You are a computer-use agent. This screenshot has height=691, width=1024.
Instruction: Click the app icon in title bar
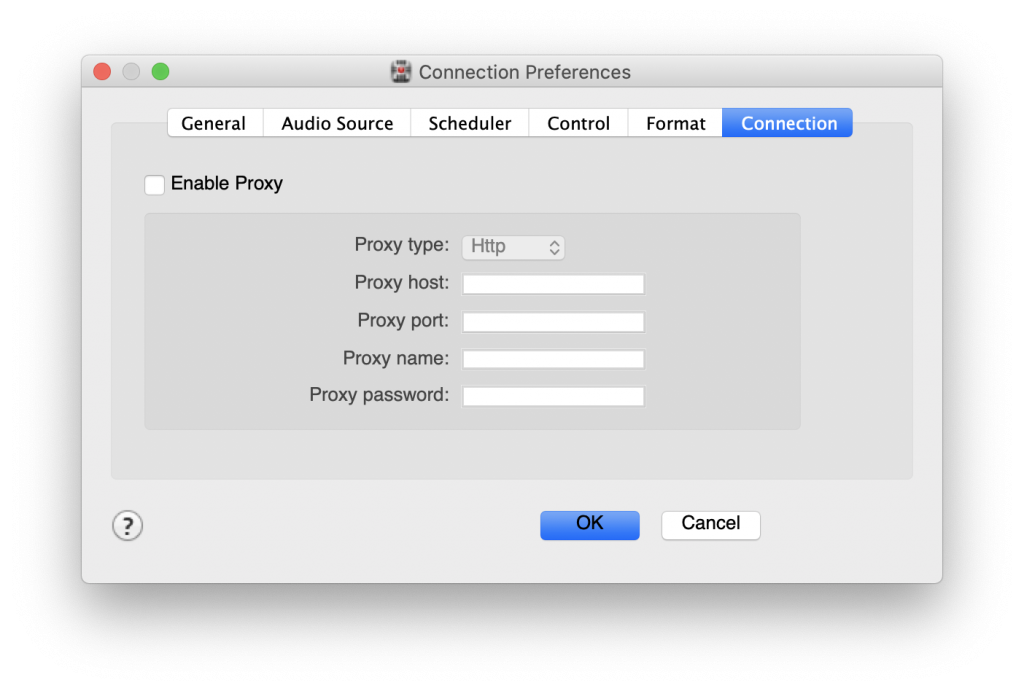pyautogui.click(x=401, y=71)
